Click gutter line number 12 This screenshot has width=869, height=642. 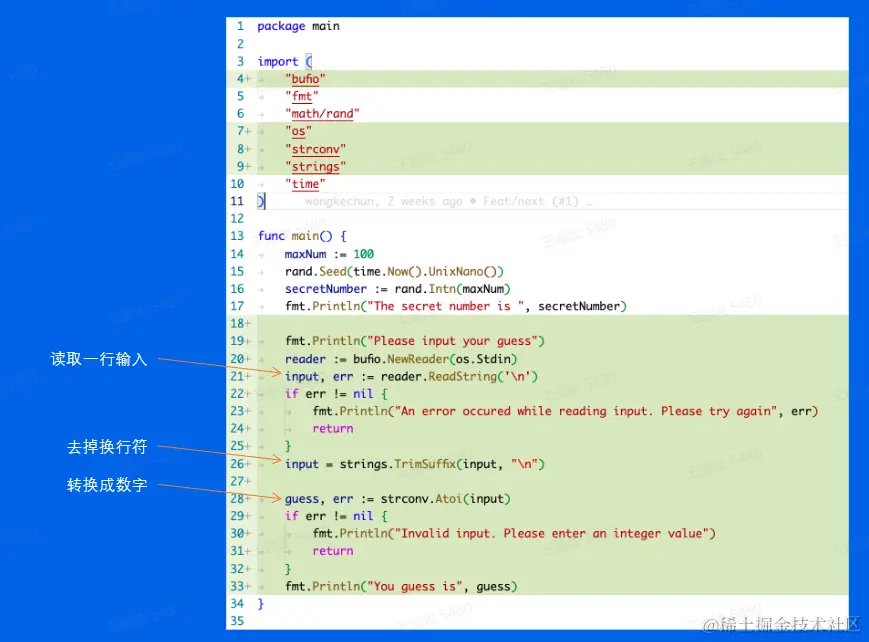(237, 219)
